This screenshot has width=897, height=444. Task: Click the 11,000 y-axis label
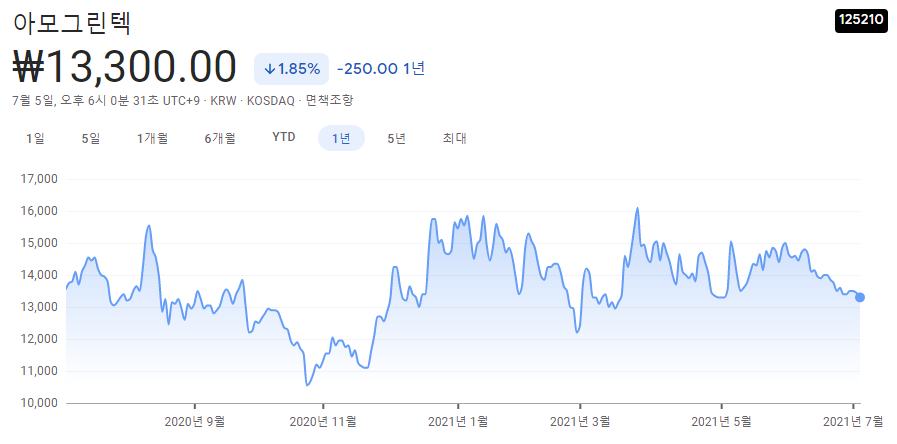[x=39, y=371]
